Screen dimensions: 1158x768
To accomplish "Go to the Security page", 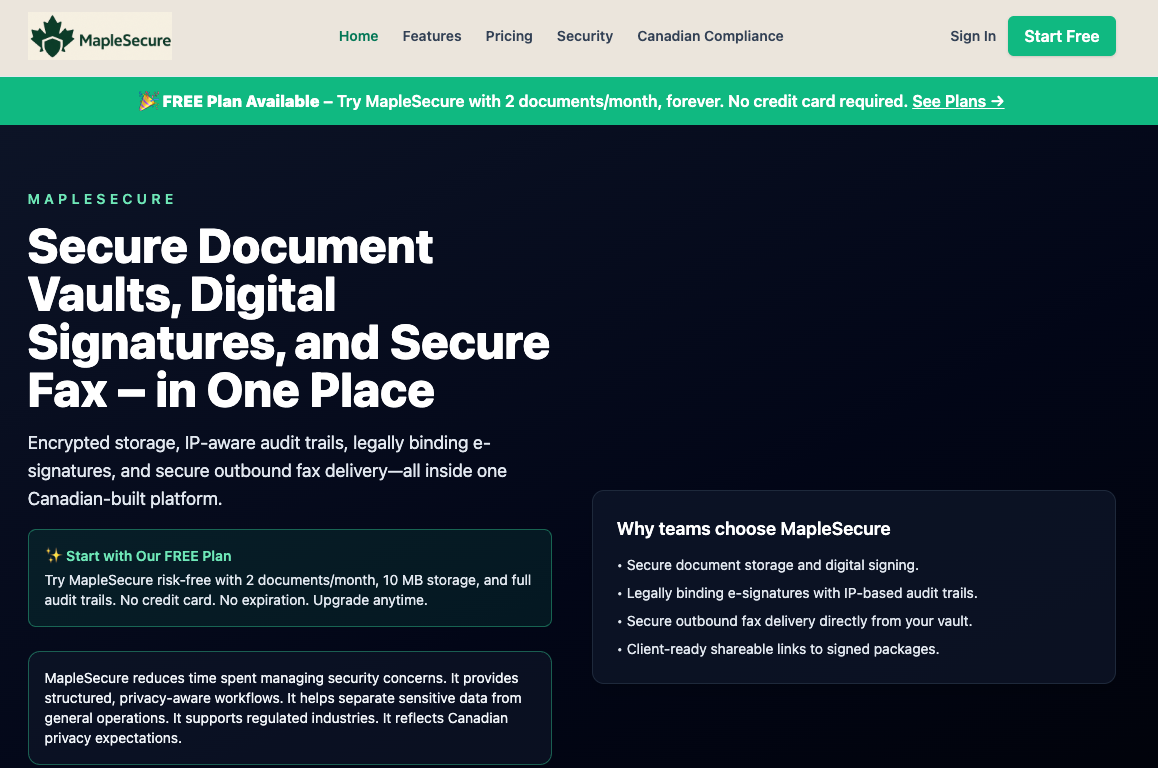I will [x=584, y=36].
